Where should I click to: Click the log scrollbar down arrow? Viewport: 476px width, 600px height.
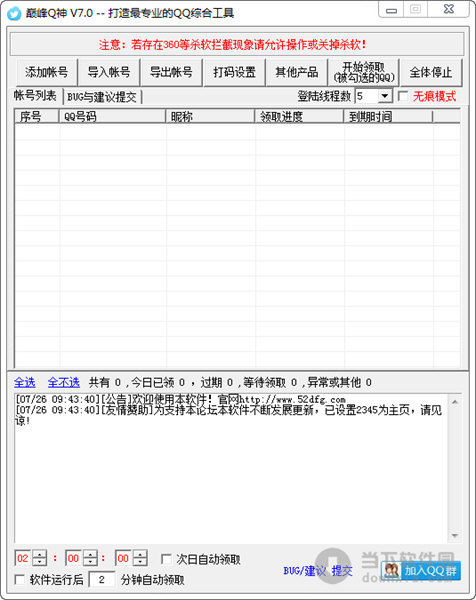point(455,535)
